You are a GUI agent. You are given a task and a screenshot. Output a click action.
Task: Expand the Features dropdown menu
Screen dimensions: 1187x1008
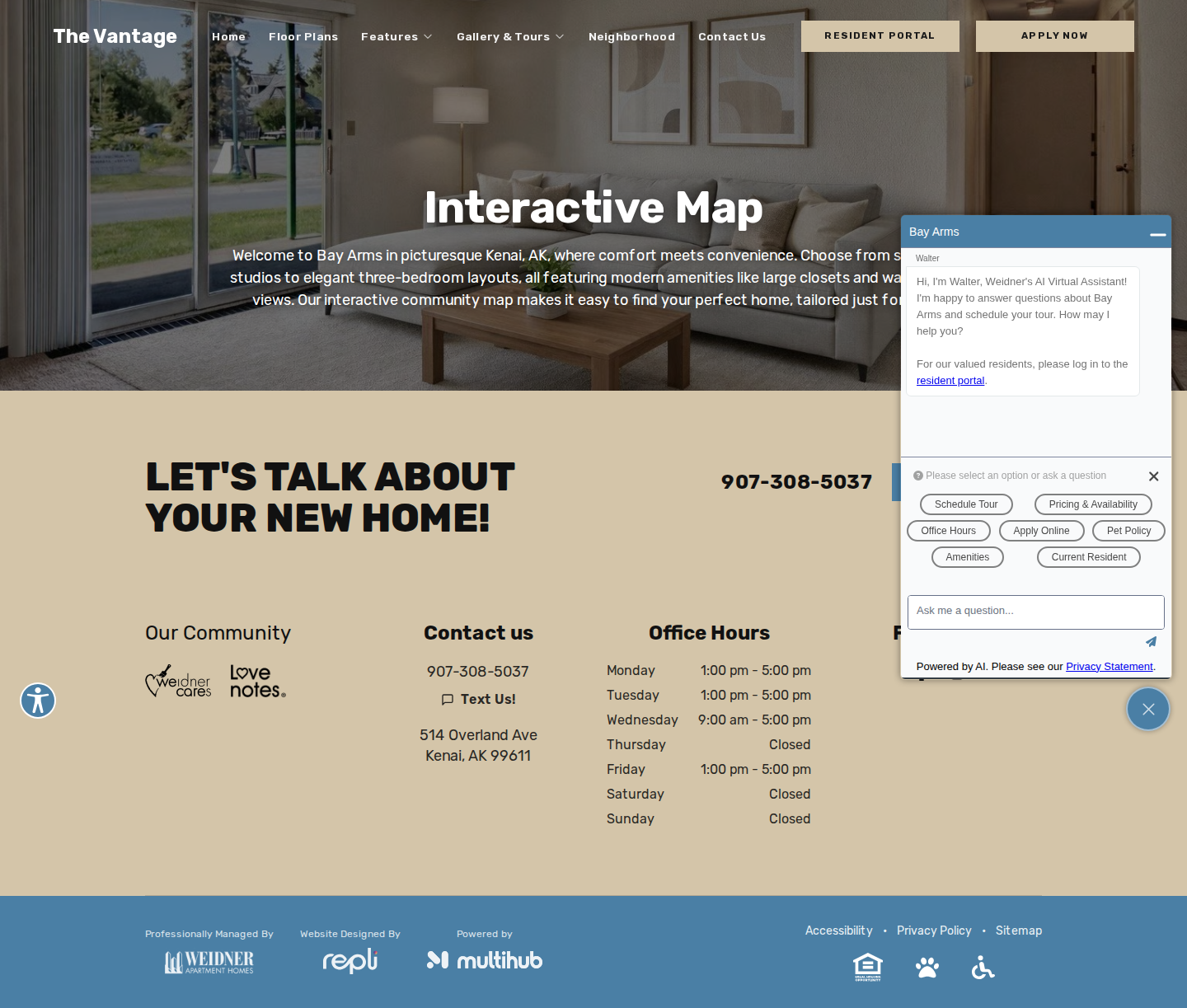click(396, 37)
